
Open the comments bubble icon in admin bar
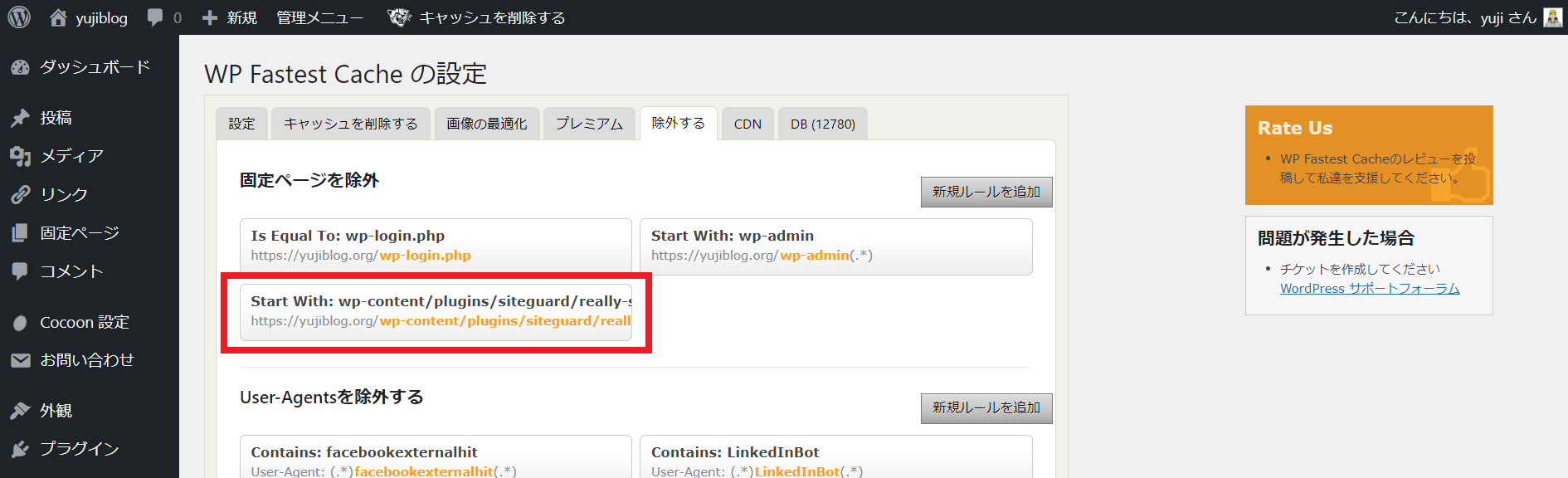155,17
